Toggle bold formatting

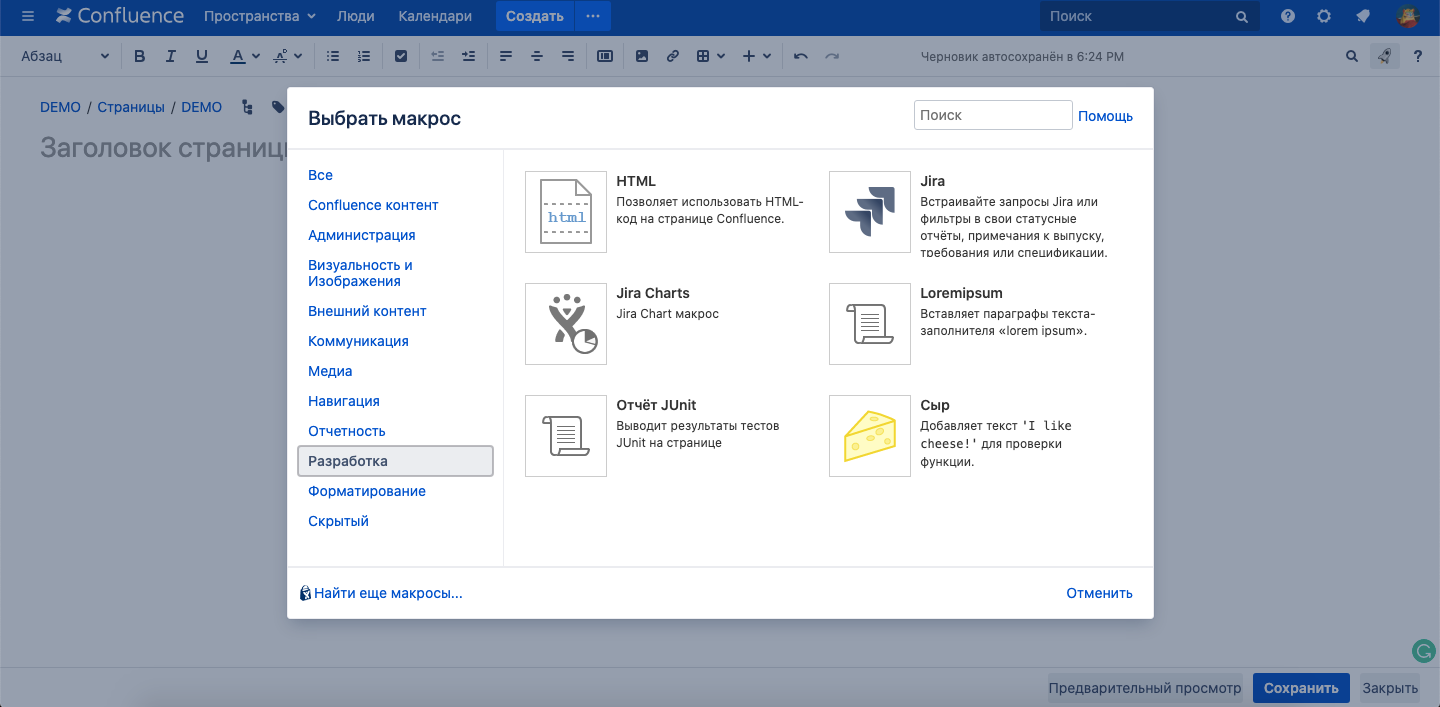point(140,57)
